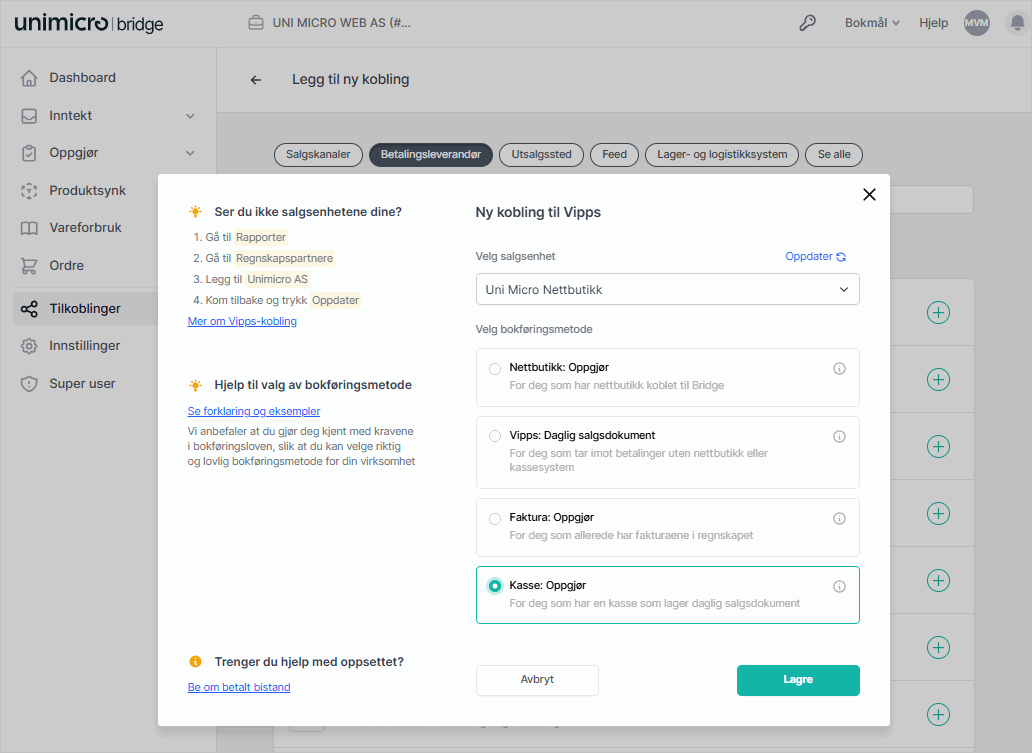The image size is (1032, 753).
Task: Show info for Vipps: Daglig salgsdokument
Action: [x=839, y=436]
